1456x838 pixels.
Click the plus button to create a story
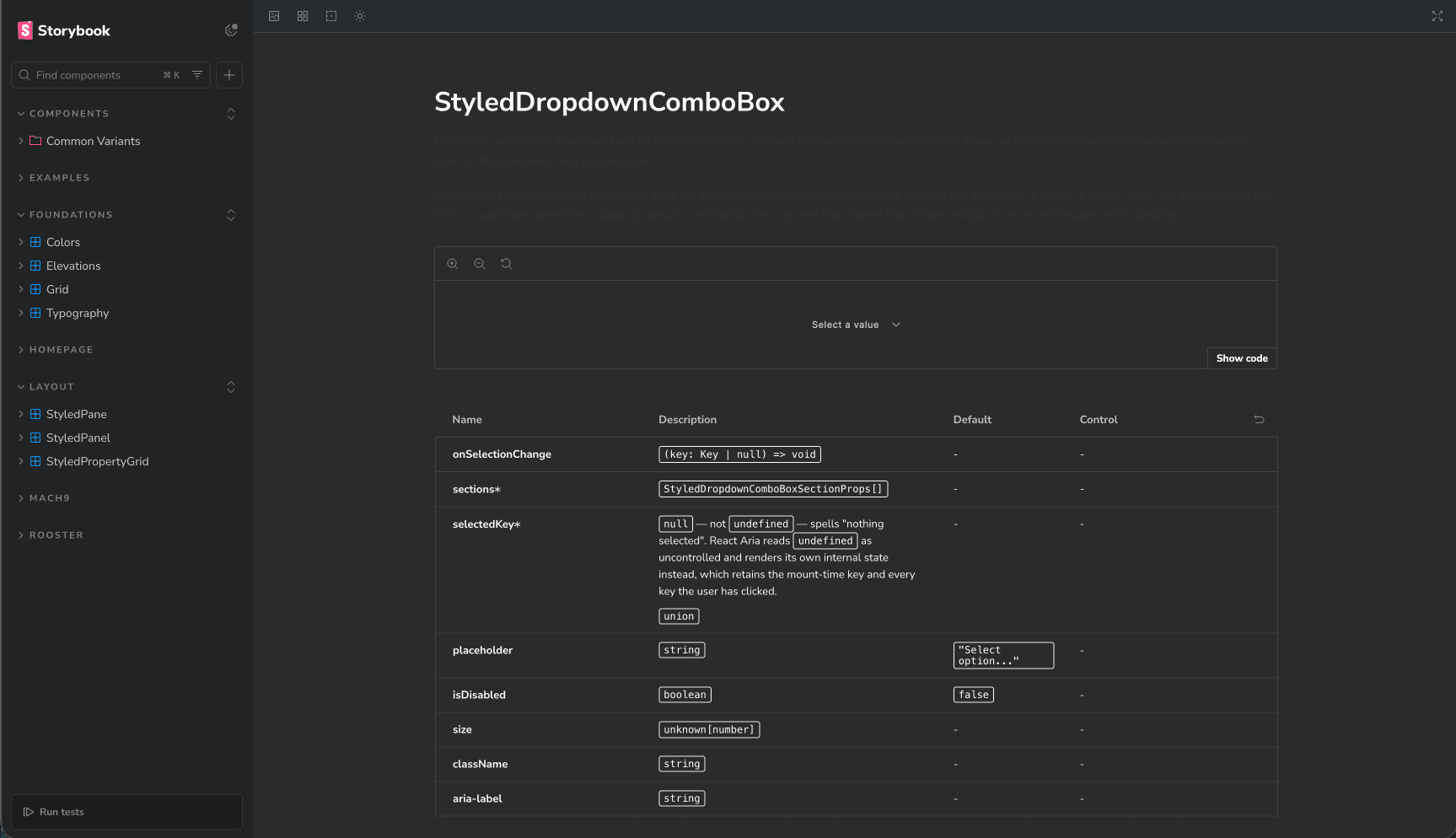tap(229, 75)
